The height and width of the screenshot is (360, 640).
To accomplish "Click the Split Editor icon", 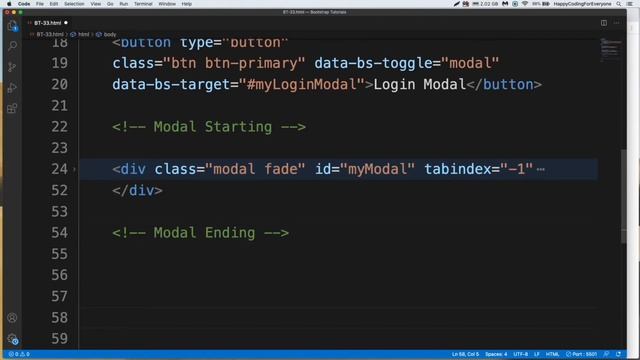I will coord(604,23).
